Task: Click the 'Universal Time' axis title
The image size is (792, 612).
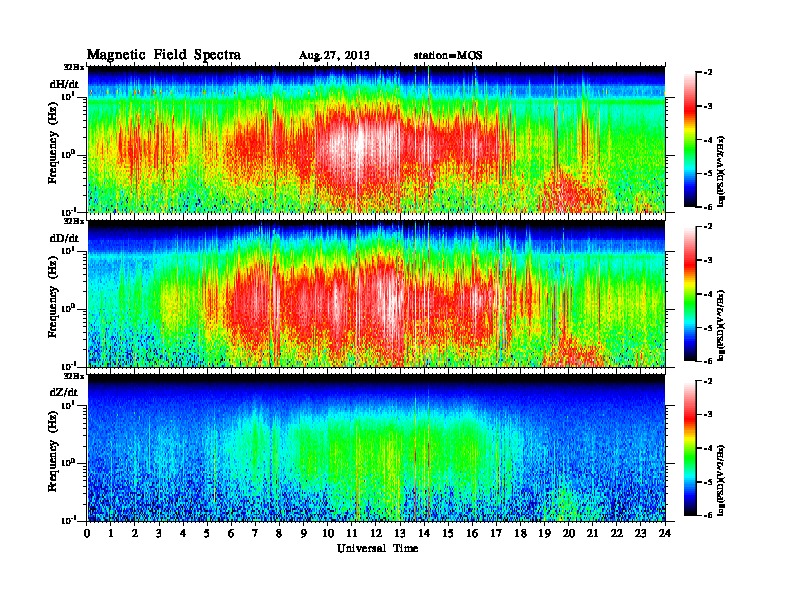Action: coord(377,548)
